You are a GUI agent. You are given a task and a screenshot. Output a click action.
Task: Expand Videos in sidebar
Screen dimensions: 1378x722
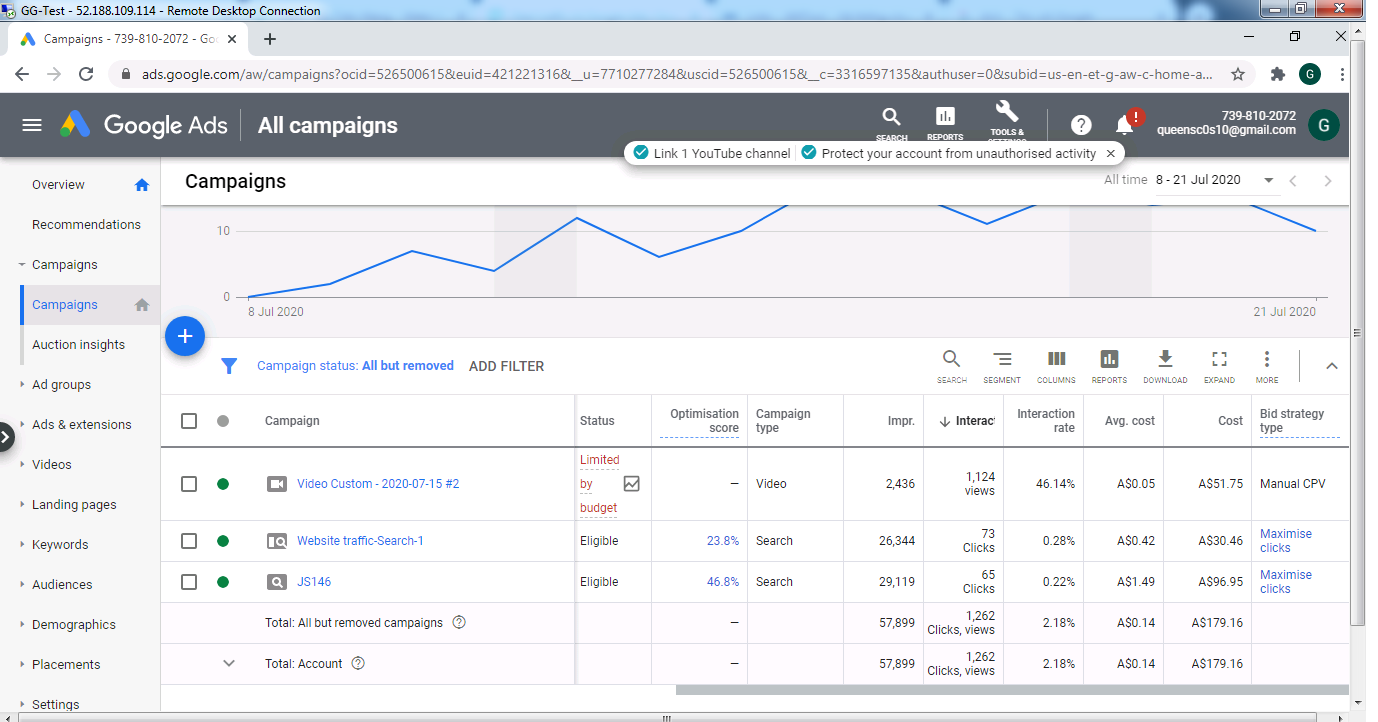(22, 465)
